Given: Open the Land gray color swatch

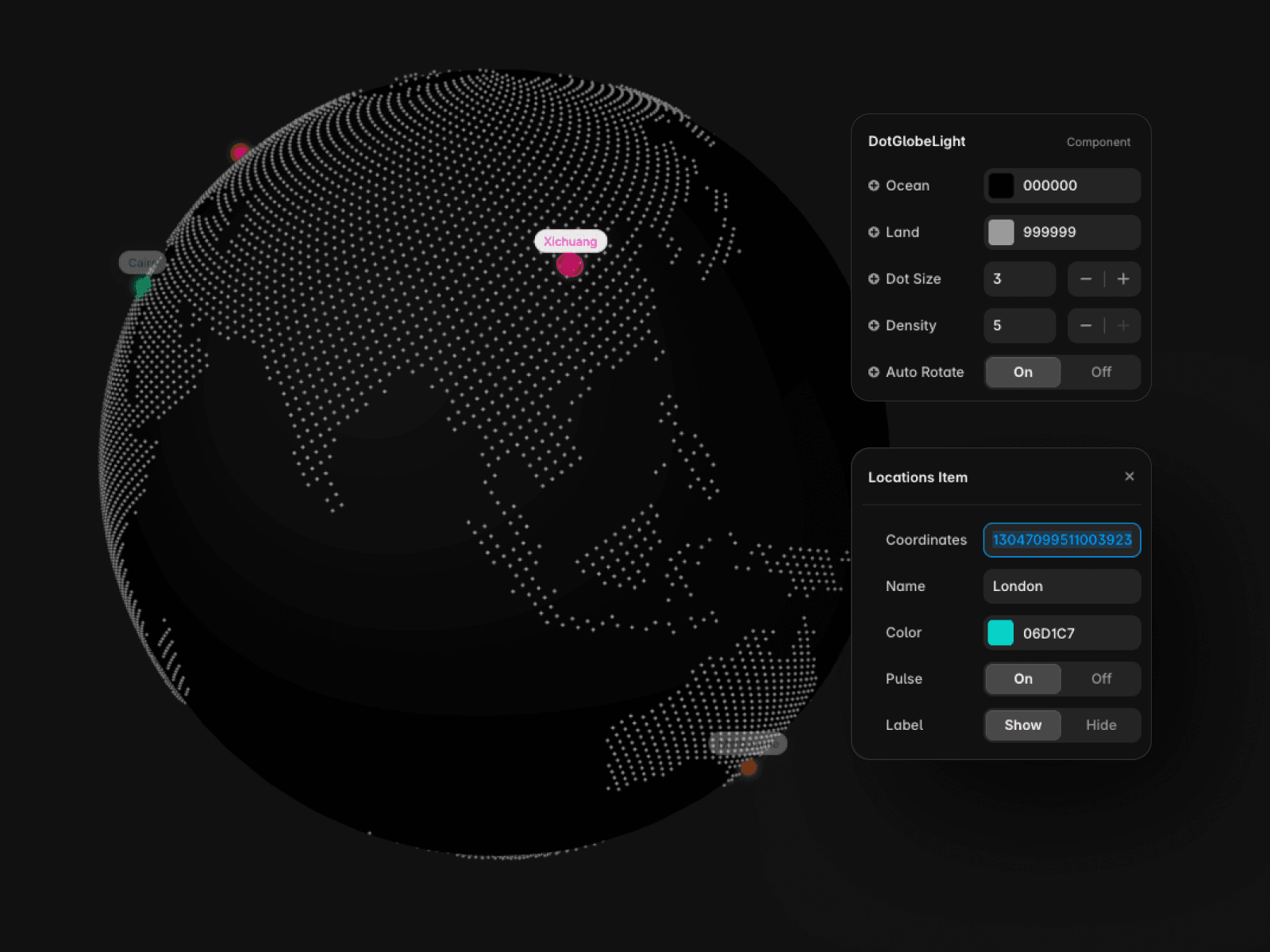Looking at the screenshot, I should click(1001, 232).
